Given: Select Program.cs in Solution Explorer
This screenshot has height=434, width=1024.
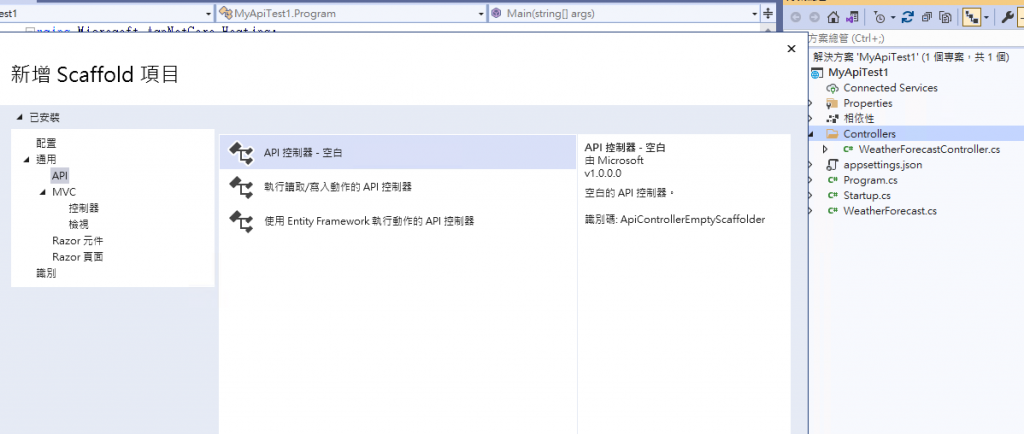Looking at the screenshot, I should coord(870,180).
